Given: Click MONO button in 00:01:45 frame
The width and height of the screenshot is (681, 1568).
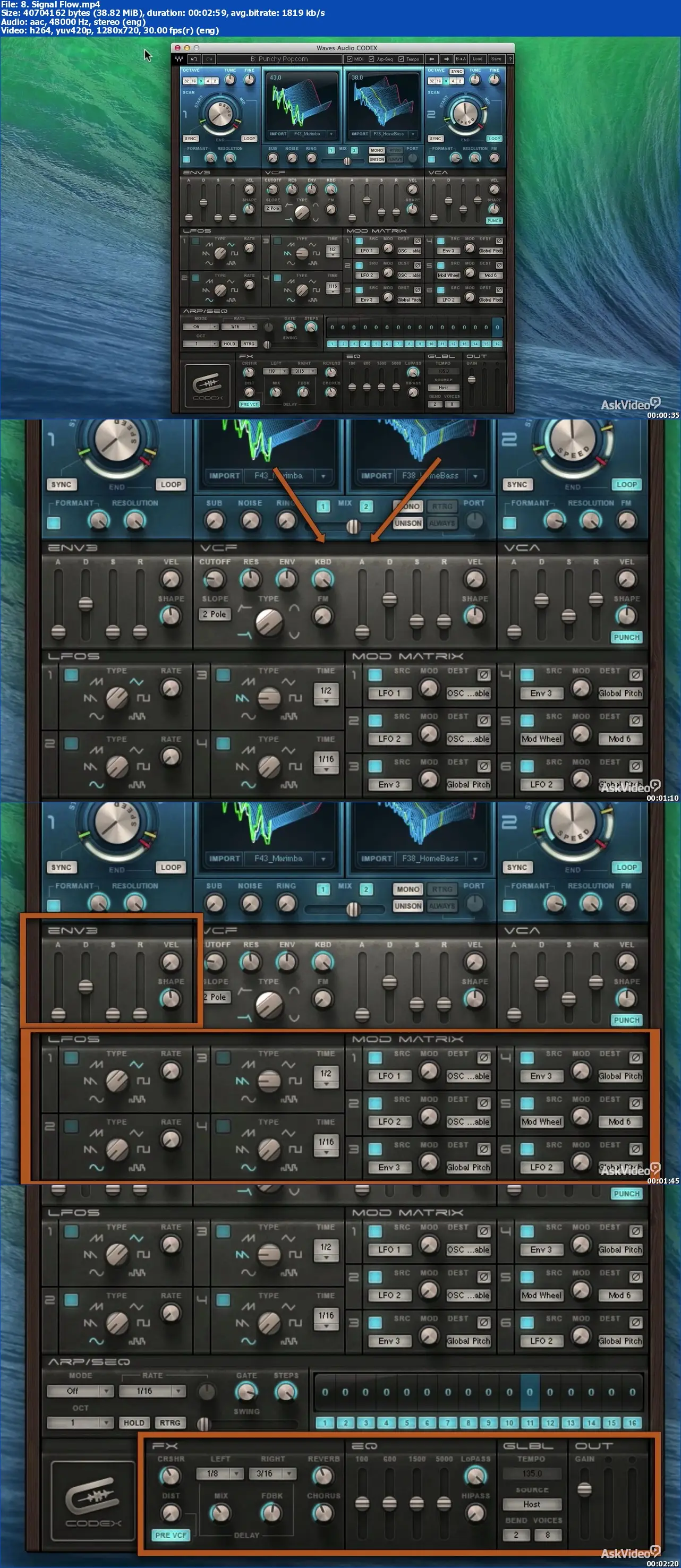Looking at the screenshot, I should [x=407, y=889].
